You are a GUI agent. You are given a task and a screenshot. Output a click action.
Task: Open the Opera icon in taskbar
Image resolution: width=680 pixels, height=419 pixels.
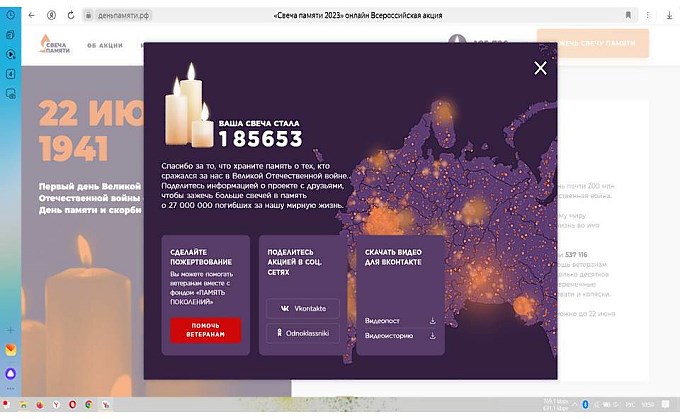(x=72, y=404)
